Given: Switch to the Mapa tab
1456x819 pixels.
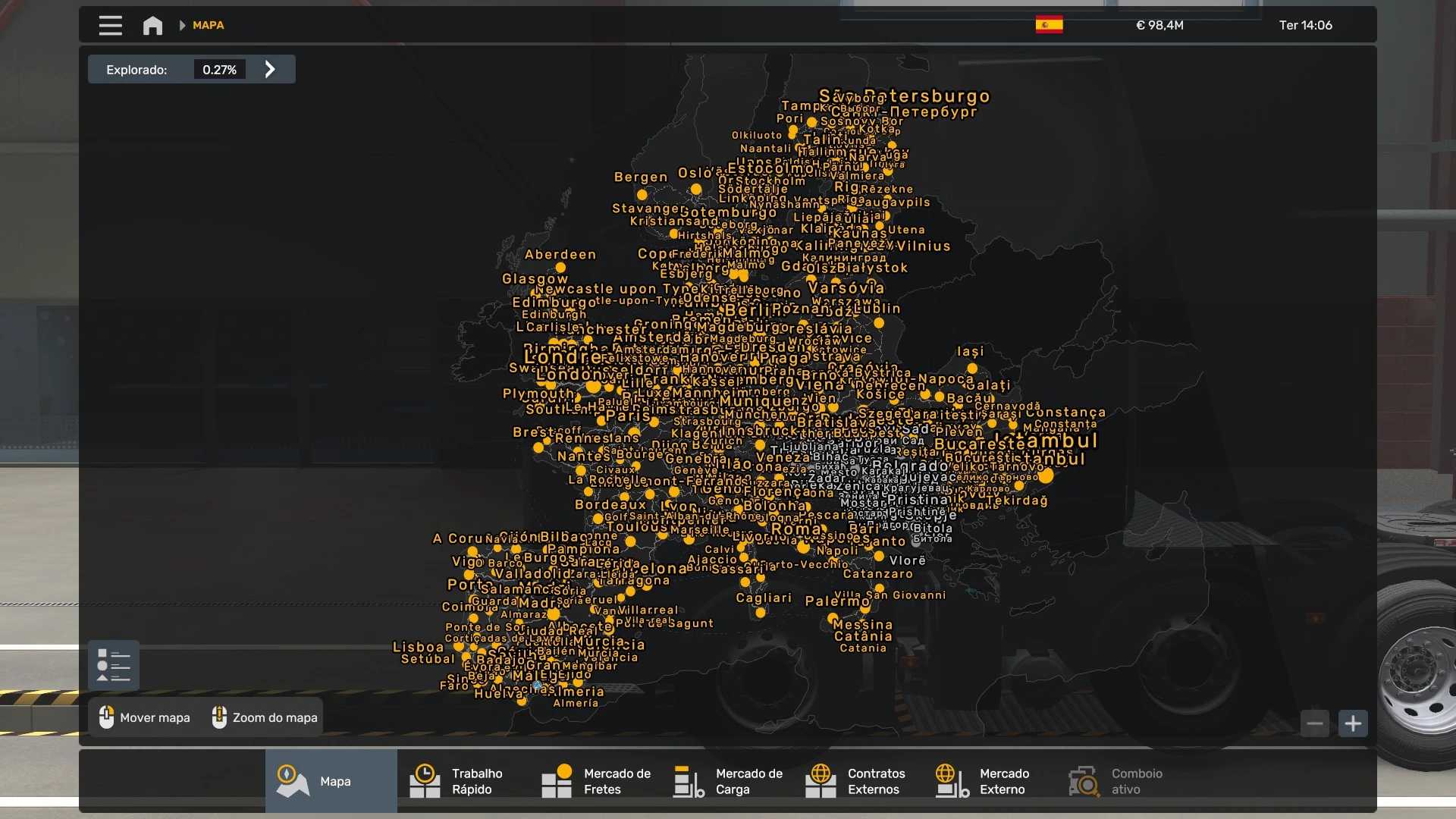Looking at the screenshot, I should (331, 781).
